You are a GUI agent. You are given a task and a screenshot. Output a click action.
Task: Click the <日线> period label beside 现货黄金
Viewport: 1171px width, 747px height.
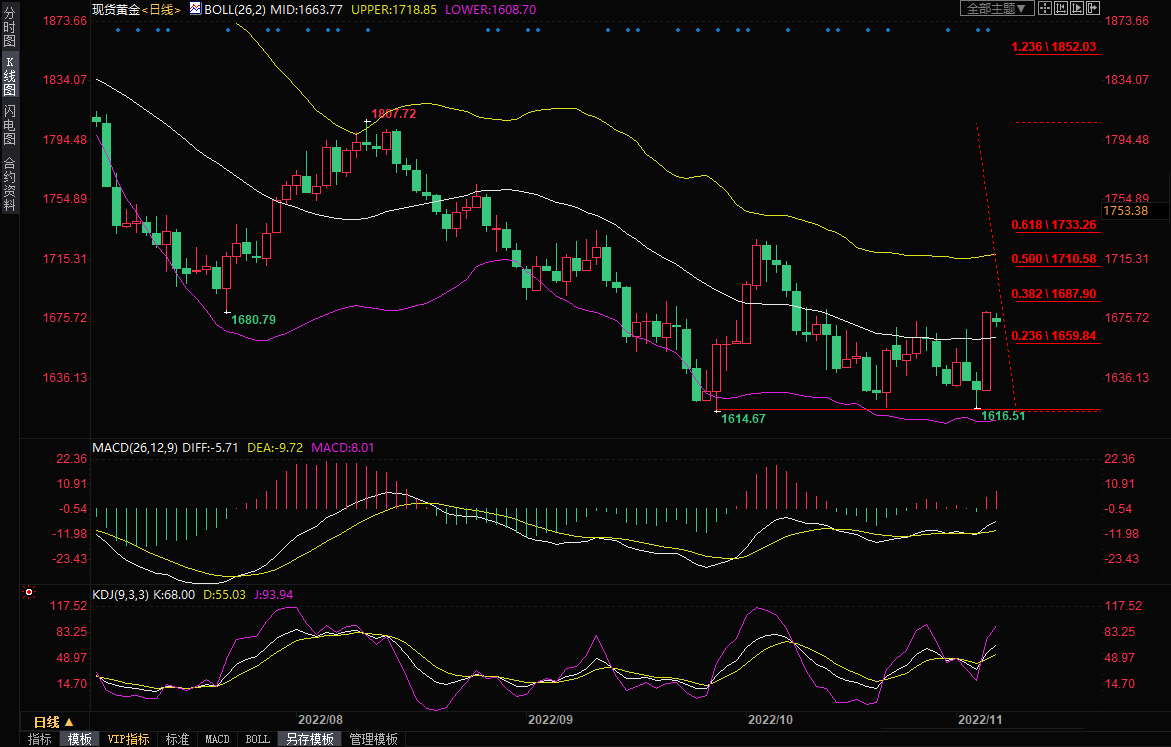tap(160, 9)
